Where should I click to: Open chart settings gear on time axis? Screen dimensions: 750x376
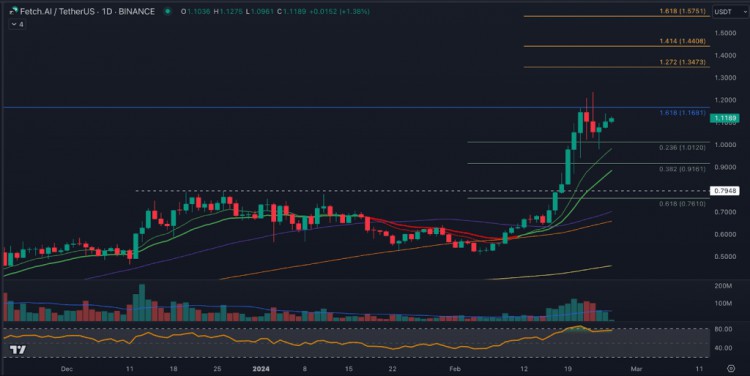tap(731, 368)
